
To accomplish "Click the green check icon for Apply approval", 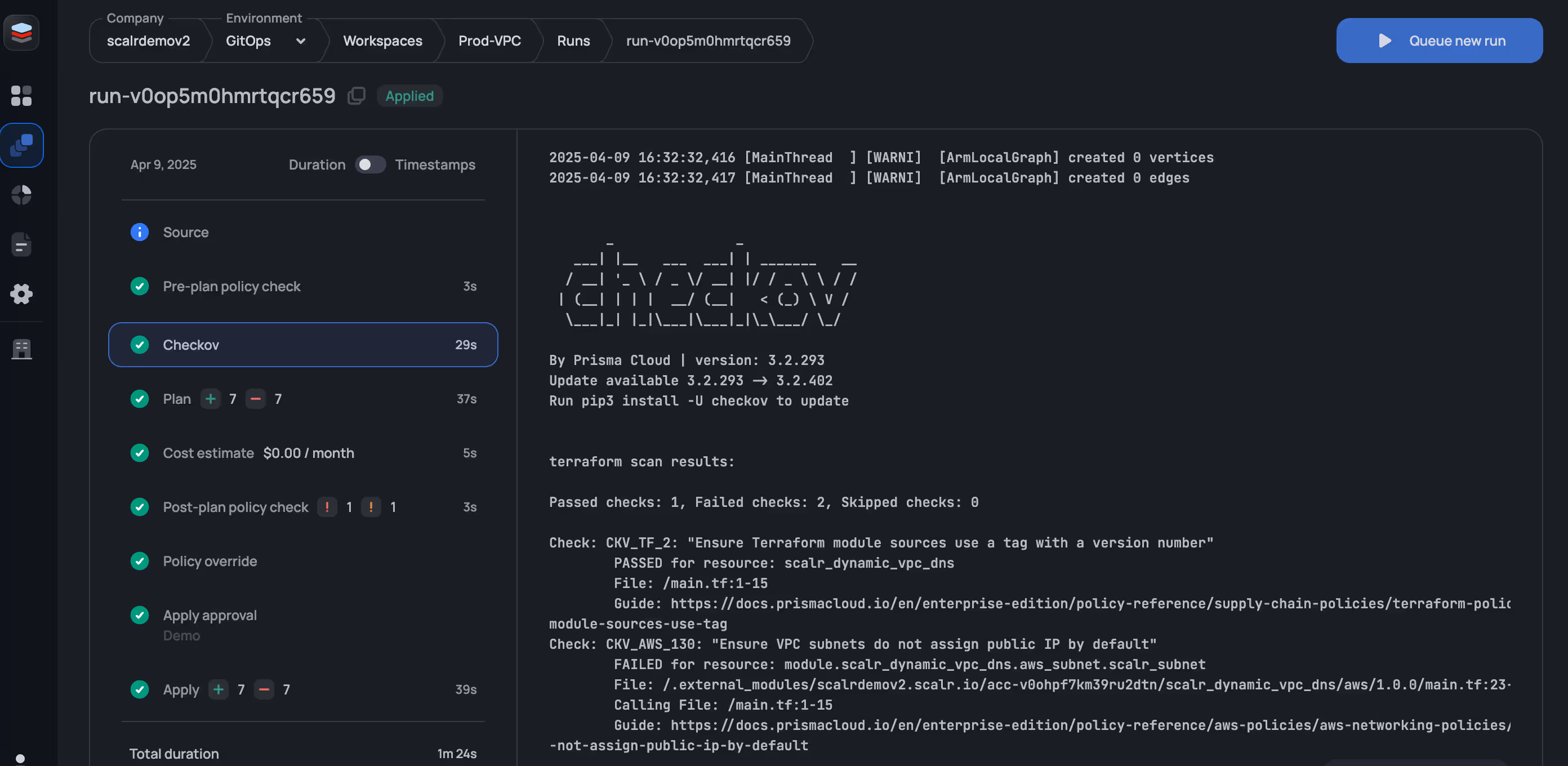I will pyautogui.click(x=139, y=615).
